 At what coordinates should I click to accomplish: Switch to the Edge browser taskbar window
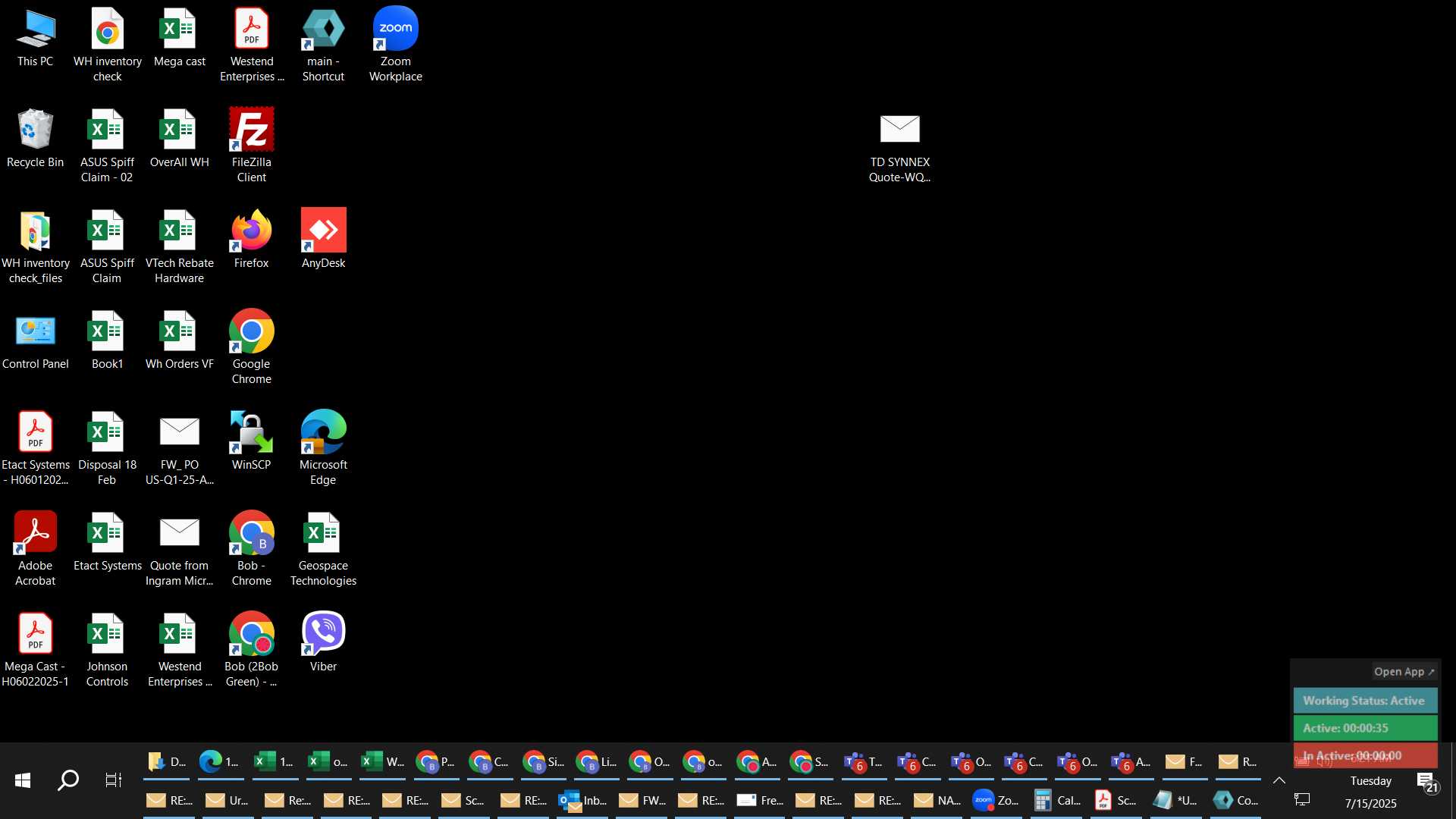220,762
